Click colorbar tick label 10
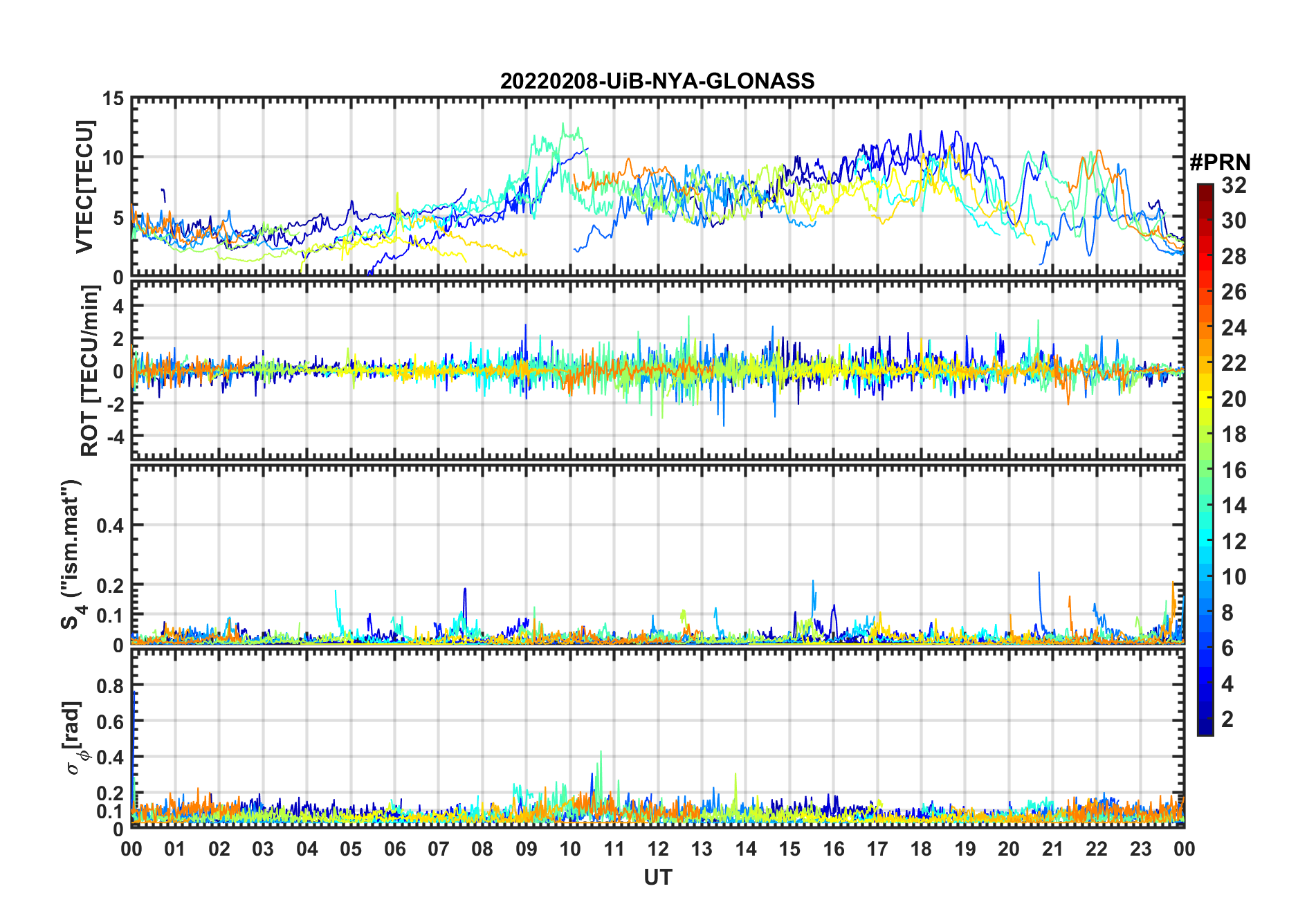The image size is (1316, 920). [1234, 577]
